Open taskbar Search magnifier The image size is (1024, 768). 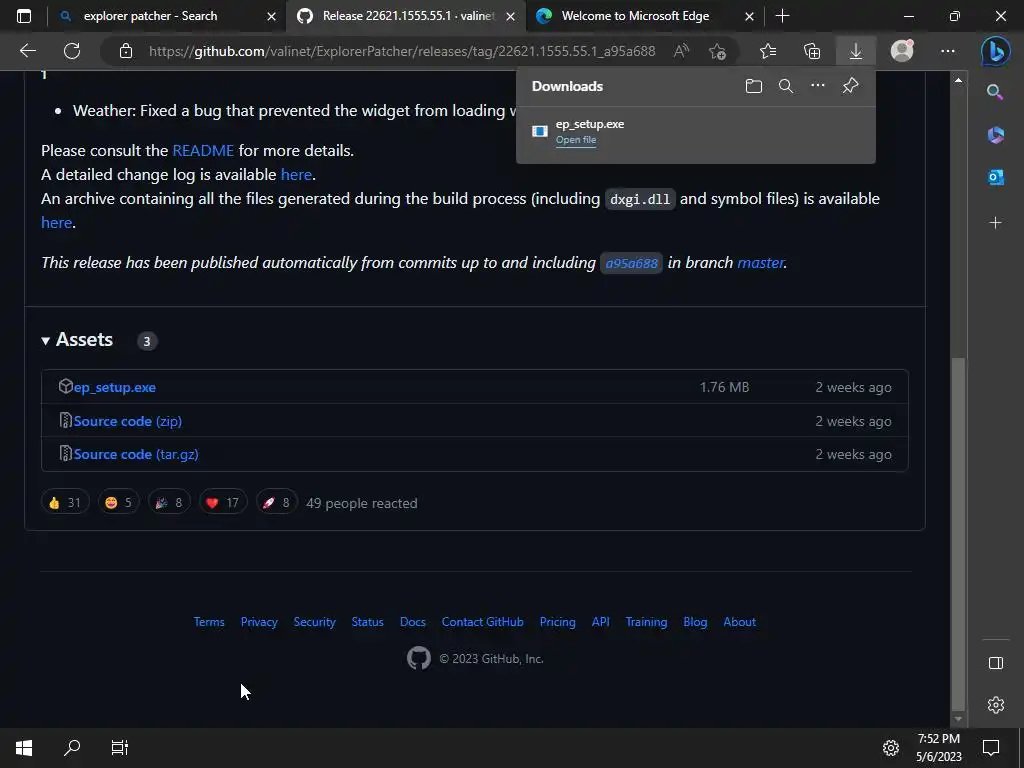click(72, 748)
